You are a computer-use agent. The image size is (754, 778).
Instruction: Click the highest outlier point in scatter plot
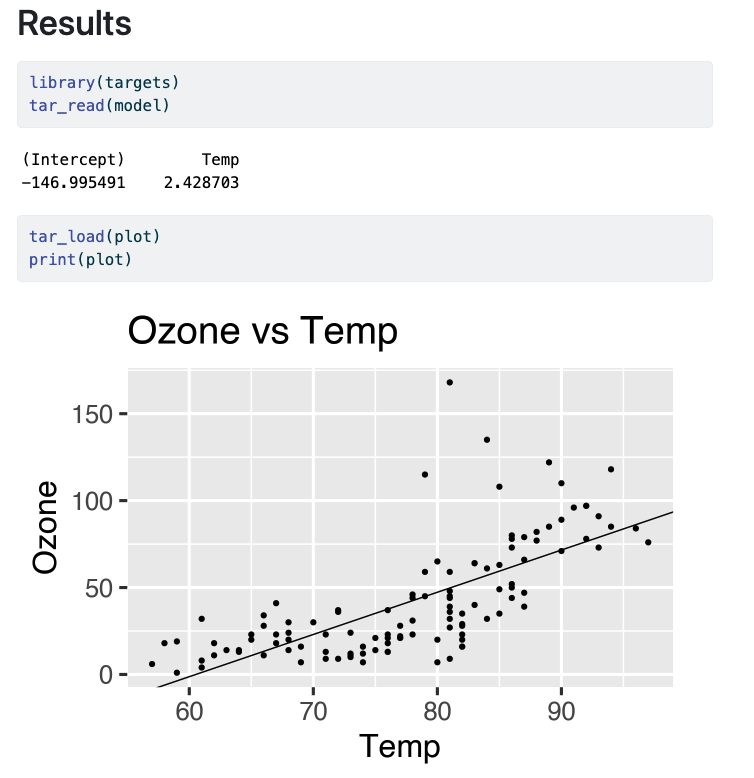(x=450, y=382)
